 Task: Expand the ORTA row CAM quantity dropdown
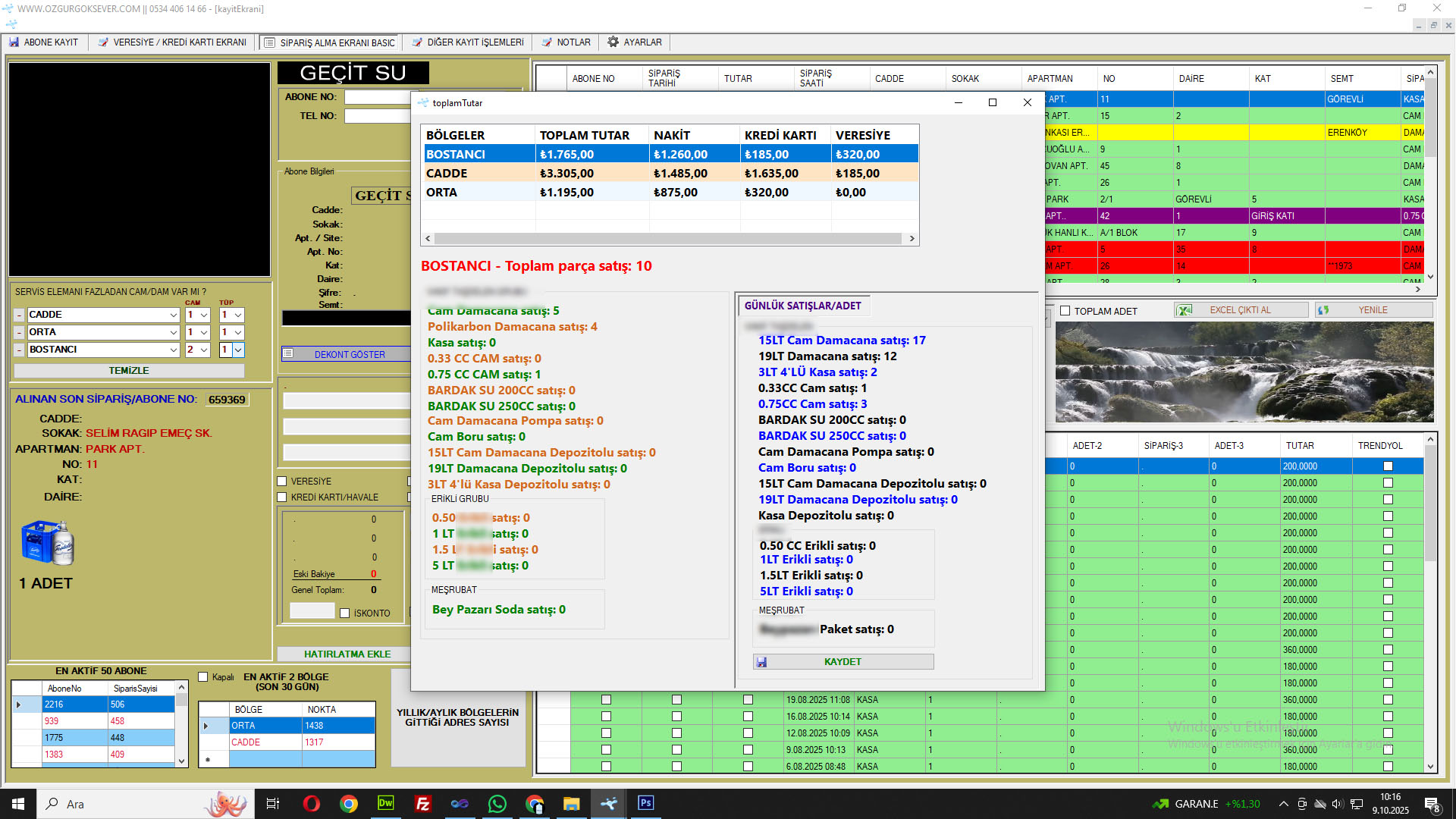click(x=204, y=332)
